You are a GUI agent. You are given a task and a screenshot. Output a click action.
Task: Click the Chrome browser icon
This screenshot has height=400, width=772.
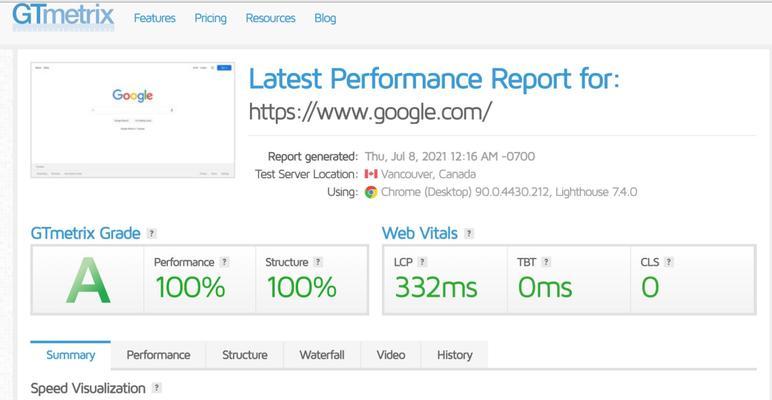pyautogui.click(x=371, y=192)
